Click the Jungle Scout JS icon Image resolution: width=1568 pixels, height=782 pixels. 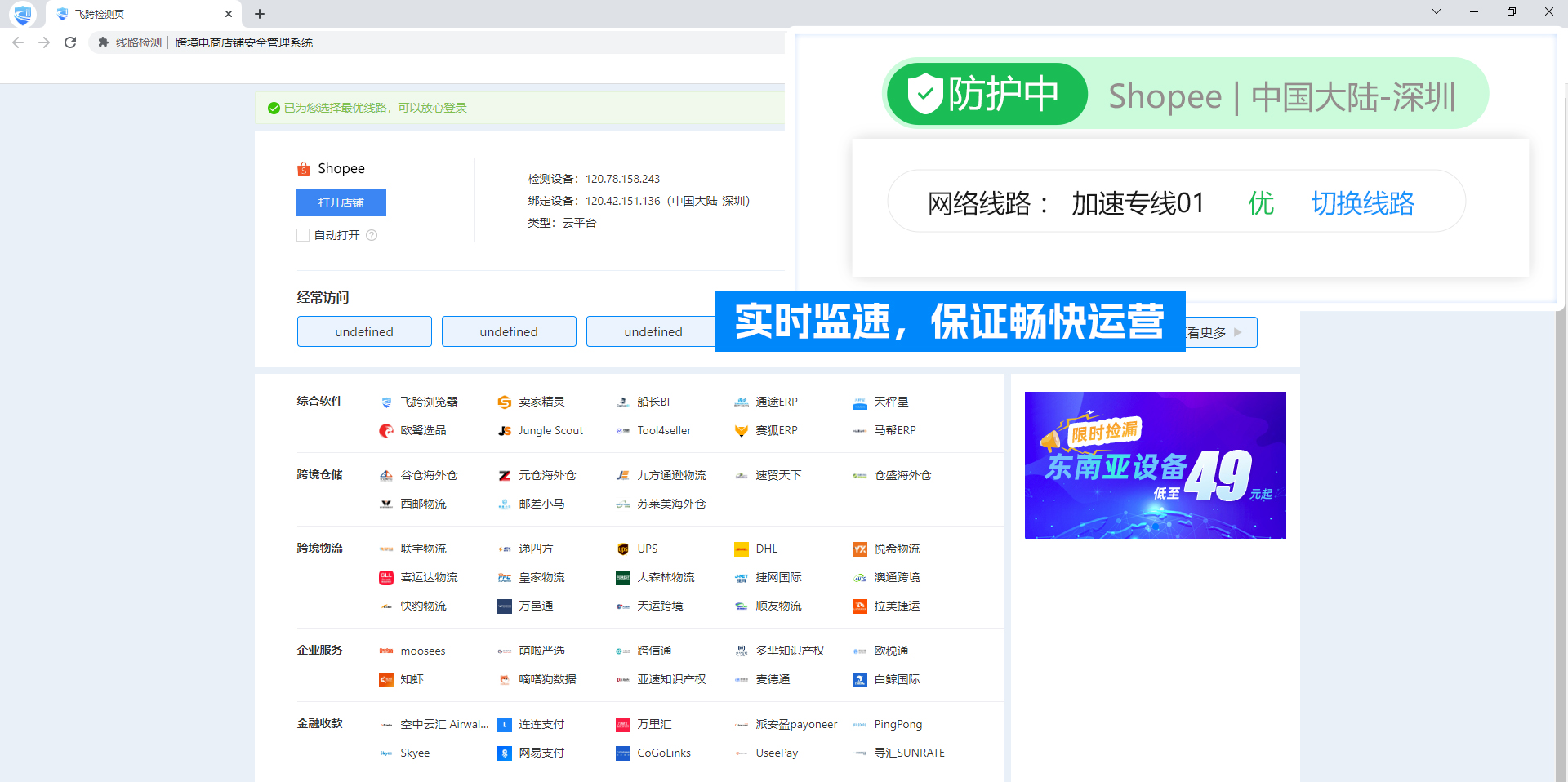(505, 431)
